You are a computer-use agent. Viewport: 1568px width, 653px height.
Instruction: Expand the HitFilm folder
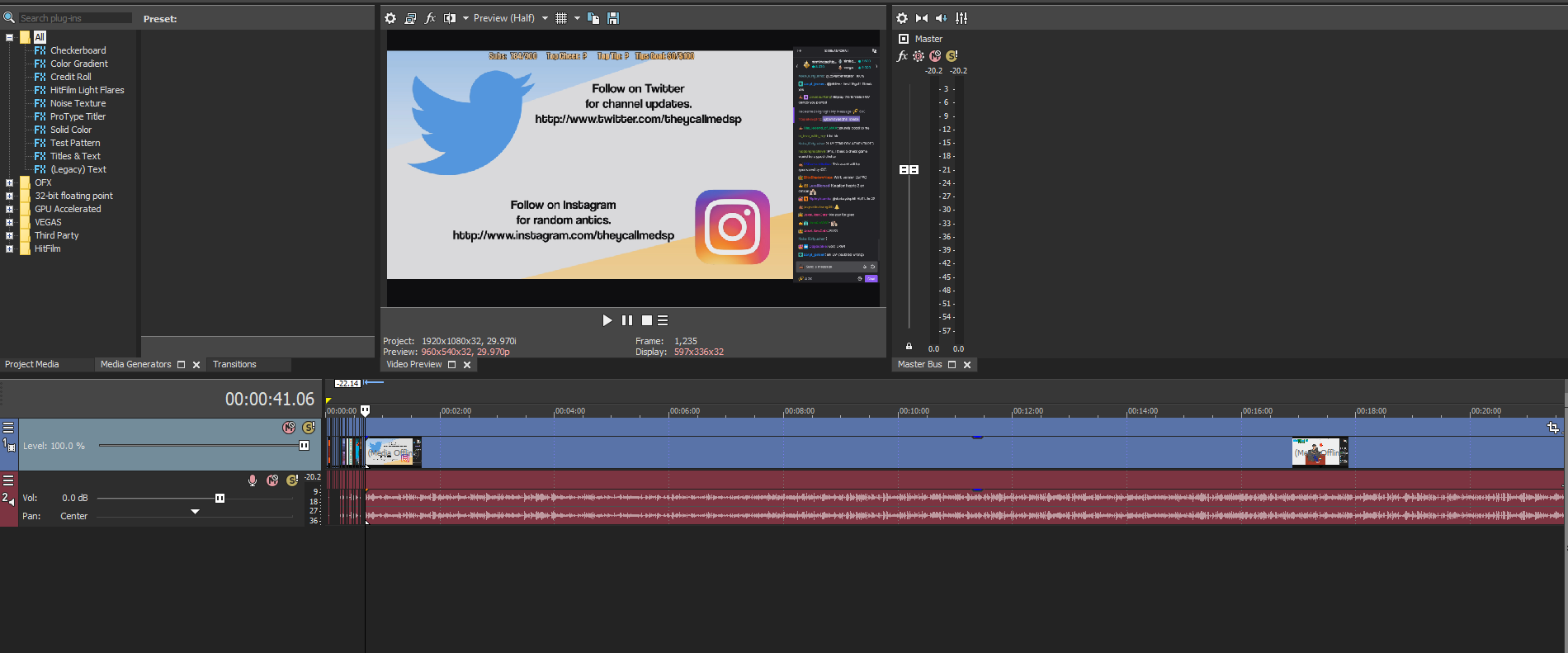coord(9,248)
